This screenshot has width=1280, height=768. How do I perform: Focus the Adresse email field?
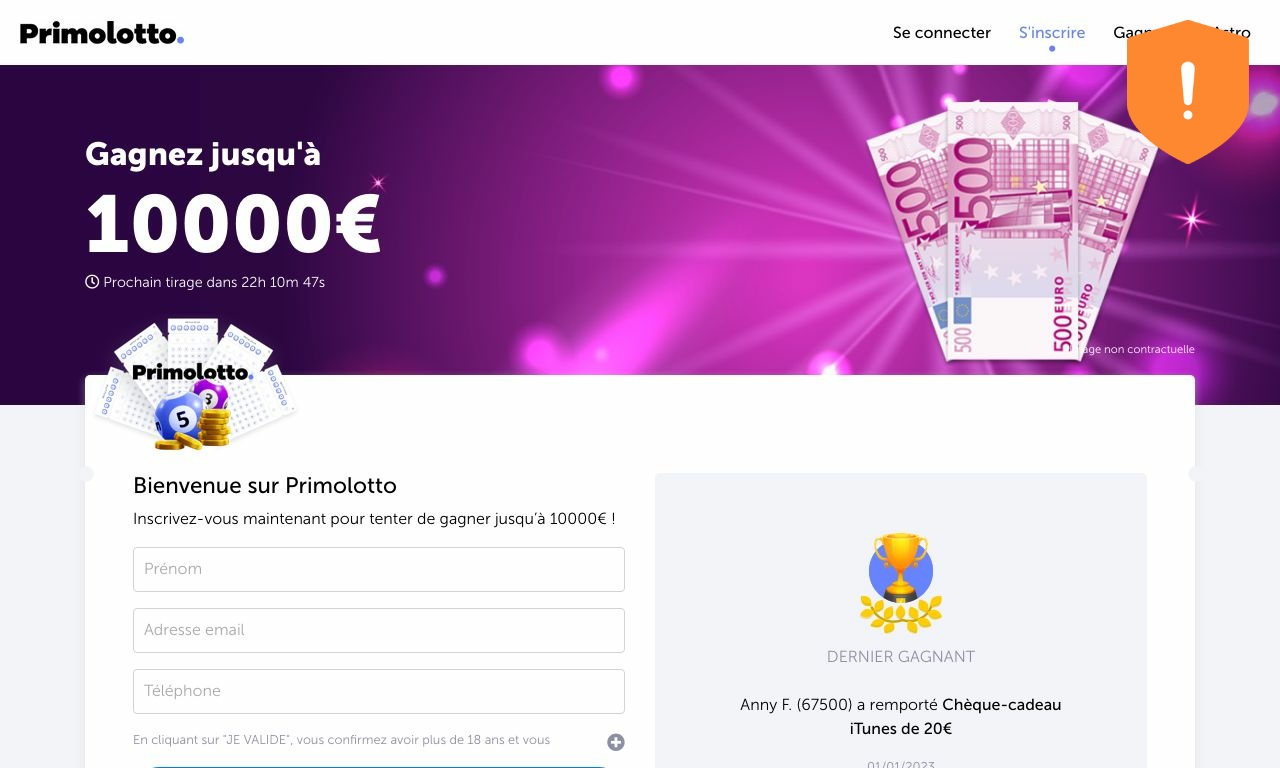379,630
